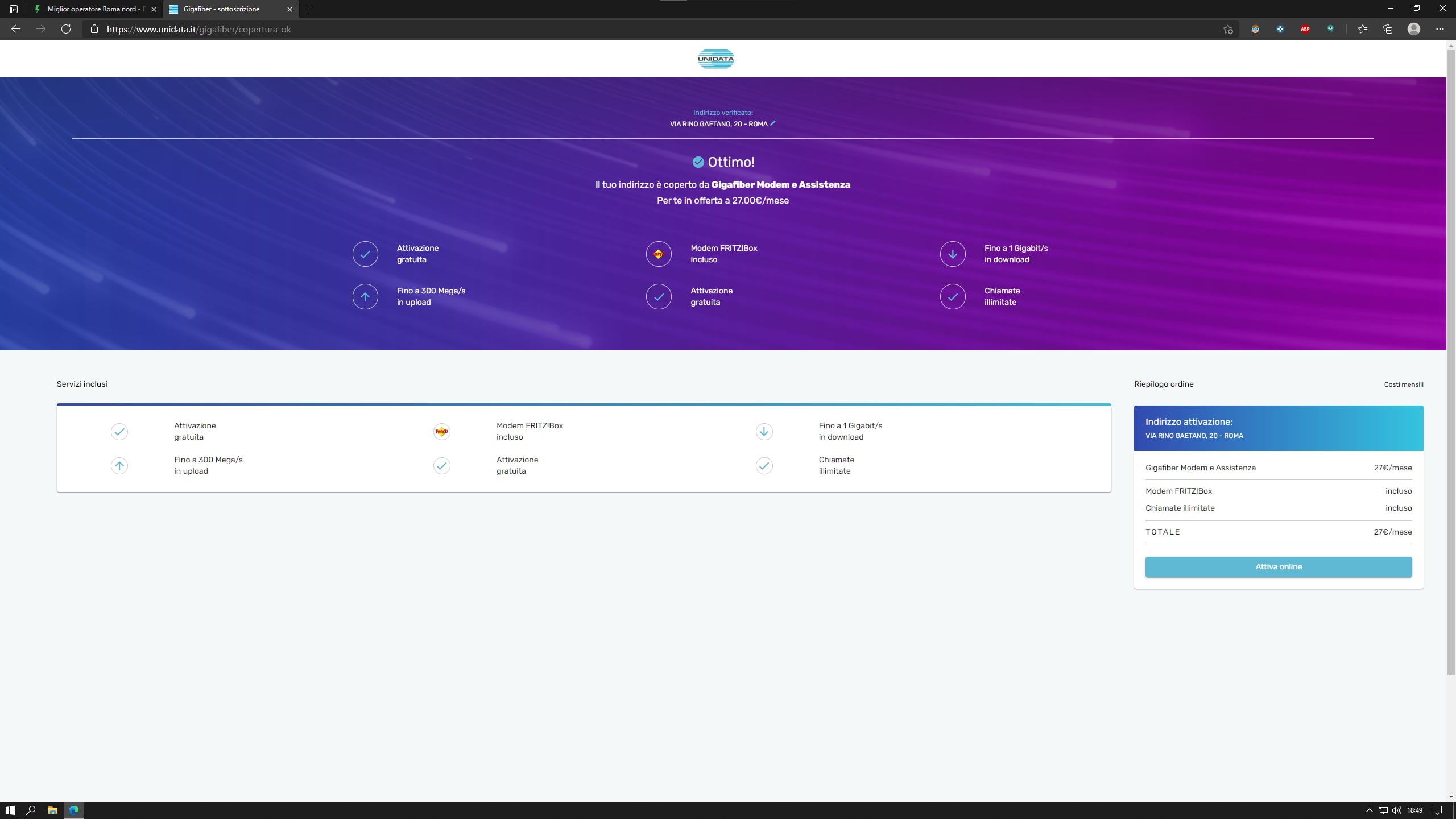Click the upload arrow icon in the Servizi inclusi card
Image resolution: width=1456 pixels, height=819 pixels.
[119, 466]
